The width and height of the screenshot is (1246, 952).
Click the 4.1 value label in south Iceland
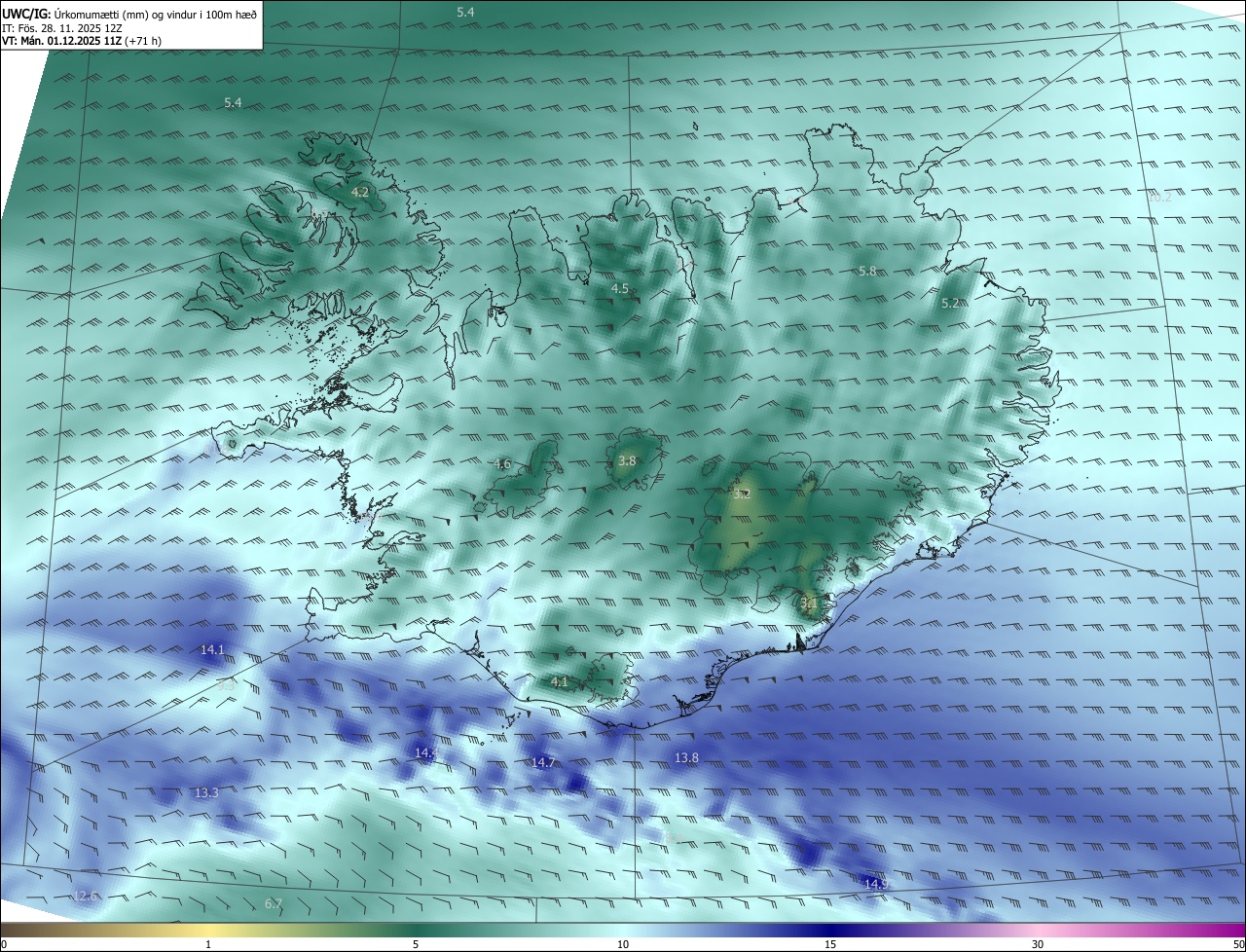[x=560, y=682]
